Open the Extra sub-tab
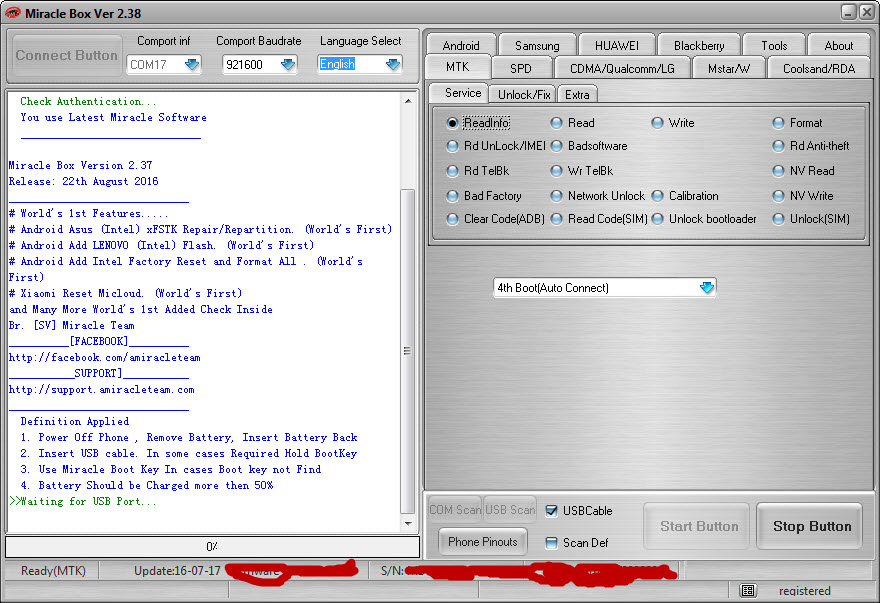Screen dimensions: 880x603 coord(577,94)
